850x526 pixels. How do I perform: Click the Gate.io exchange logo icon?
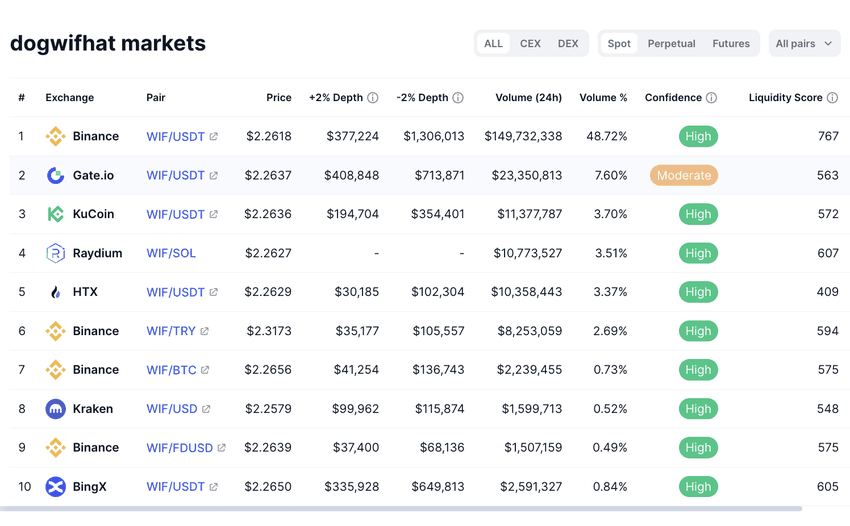click(56, 175)
